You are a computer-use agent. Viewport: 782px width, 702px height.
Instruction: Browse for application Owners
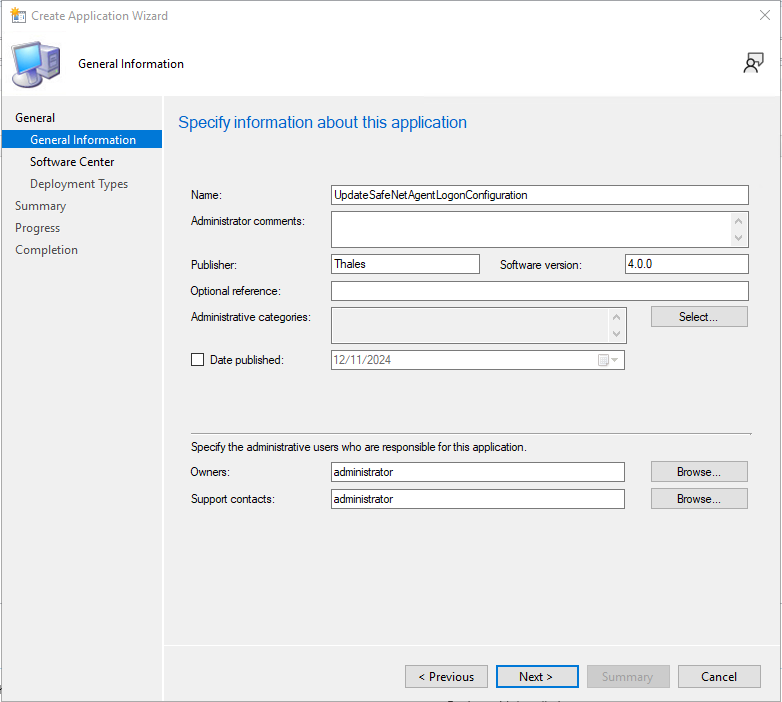699,472
